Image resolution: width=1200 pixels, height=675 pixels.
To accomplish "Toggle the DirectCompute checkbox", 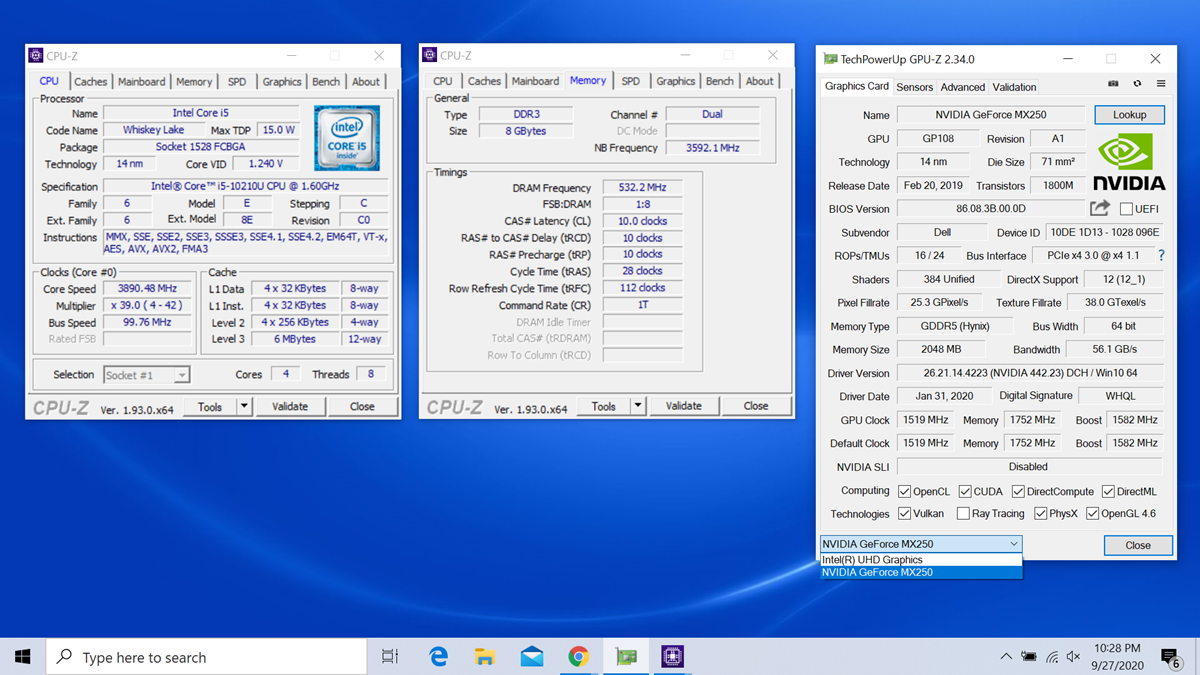I will [1018, 491].
